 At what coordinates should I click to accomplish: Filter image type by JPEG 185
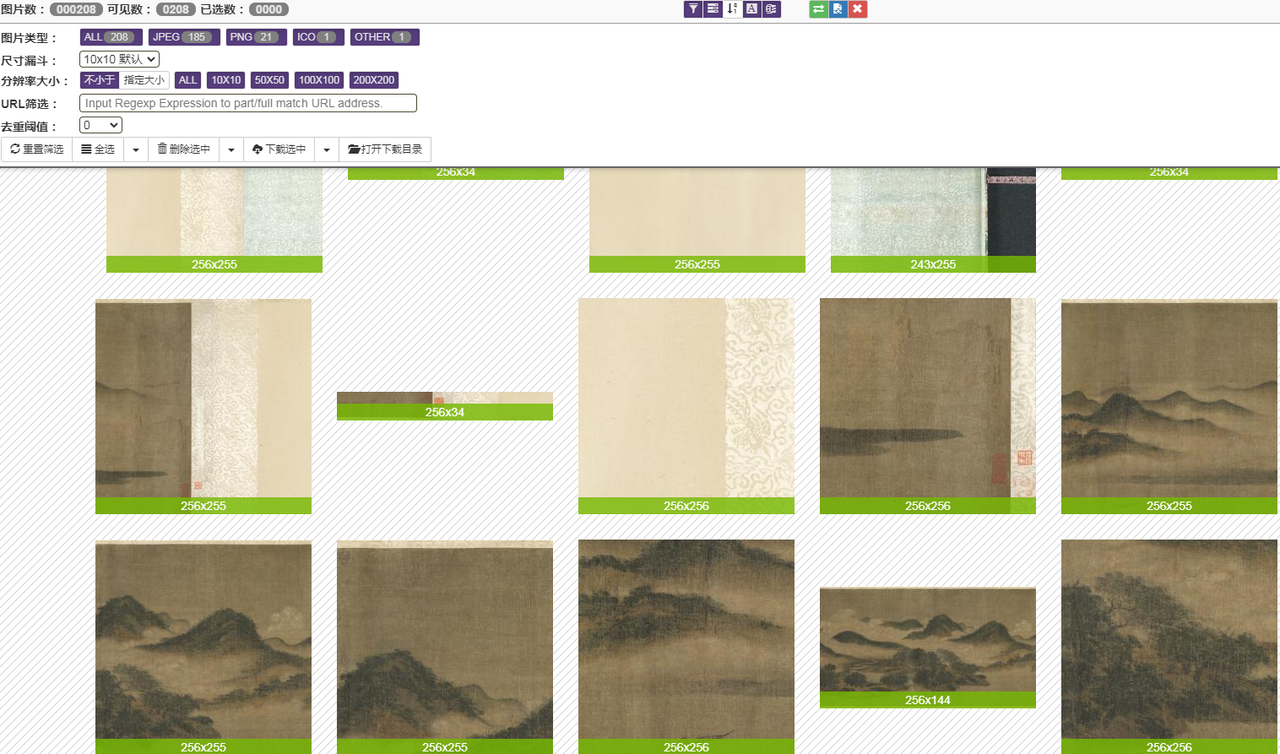click(183, 37)
